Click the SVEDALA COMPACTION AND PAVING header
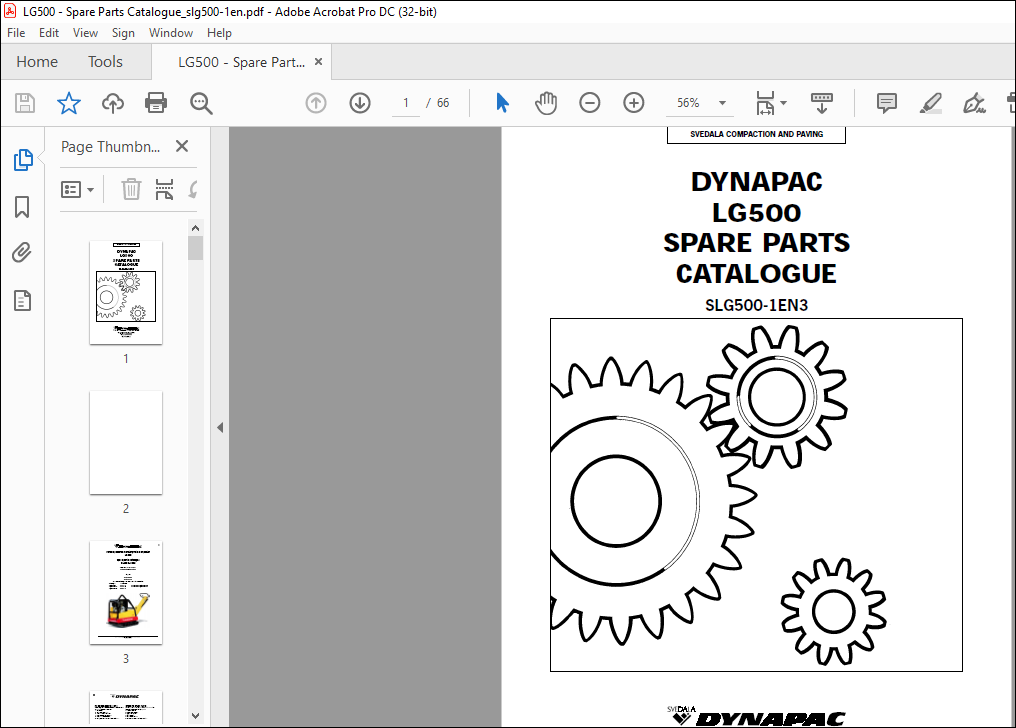The width and height of the screenshot is (1016, 728). click(756, 134)
